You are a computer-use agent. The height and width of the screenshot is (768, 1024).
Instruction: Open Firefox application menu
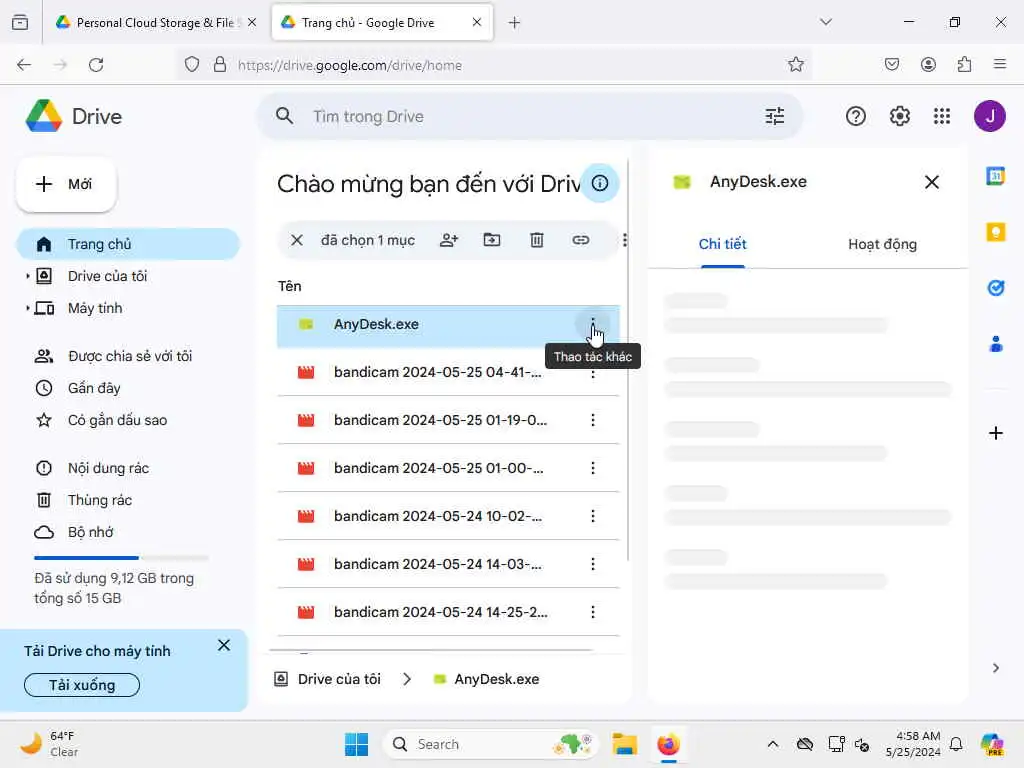(x=999, y=64)
